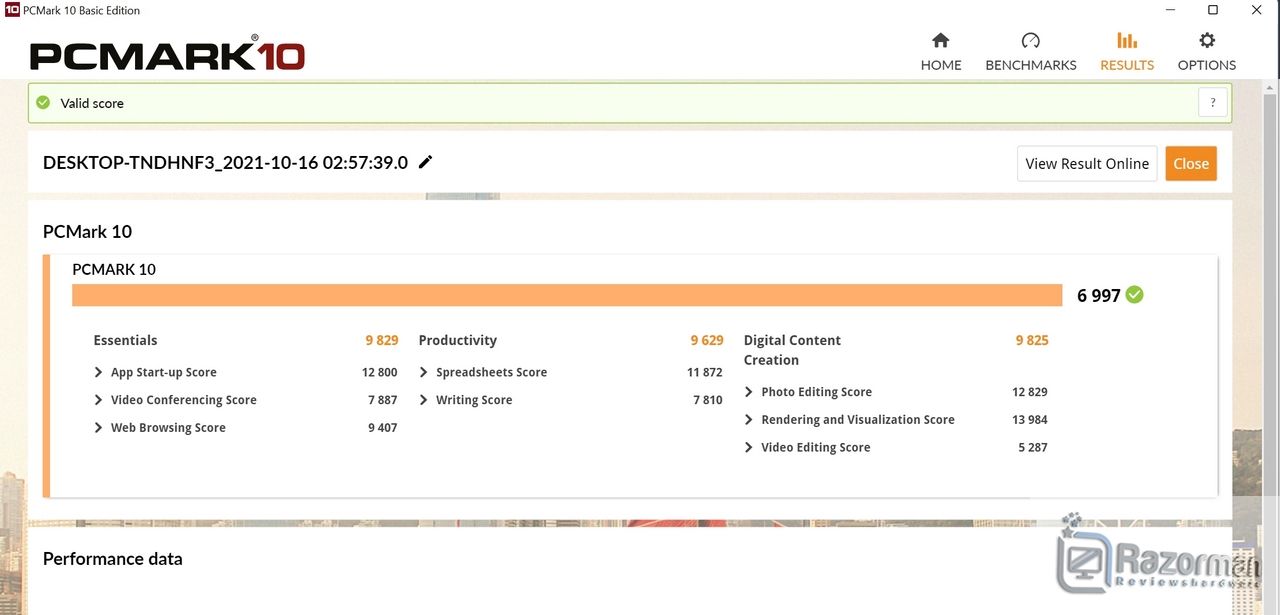Click the 13 984 Rendering value
The image size is (1280, 615).
click(x=1030, y=420)
